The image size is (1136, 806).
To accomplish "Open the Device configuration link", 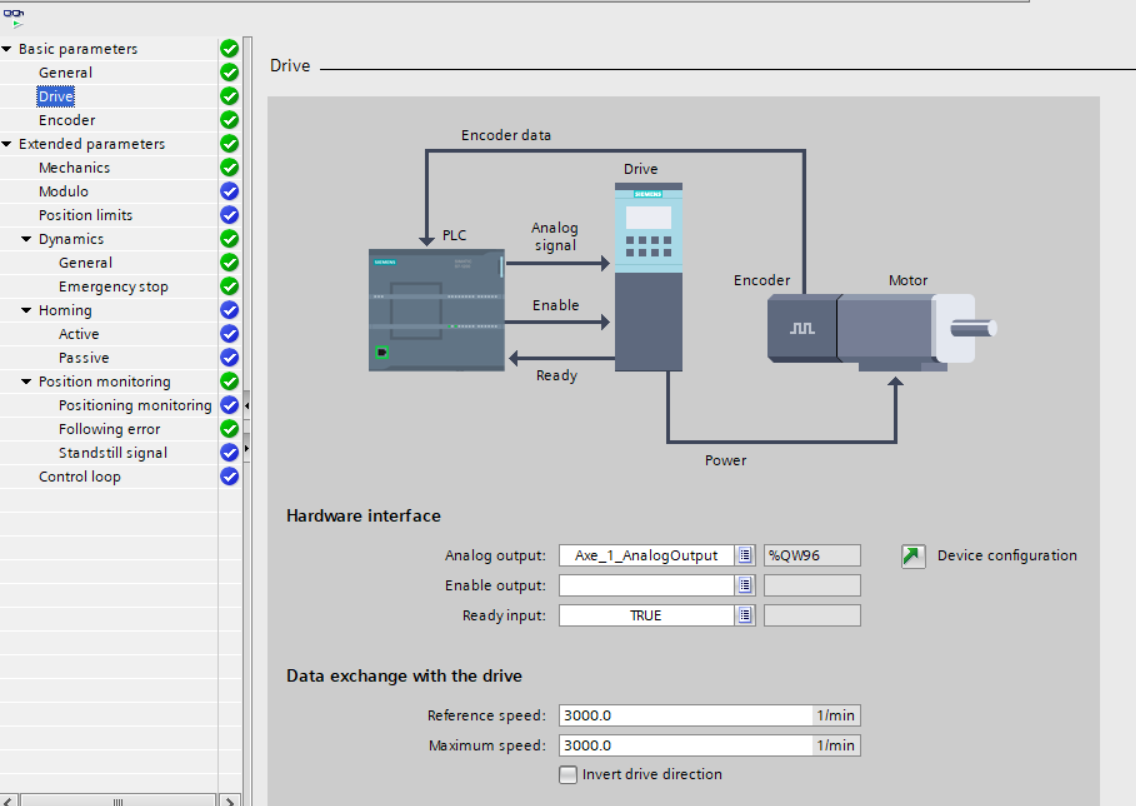I will point(1006,556).
